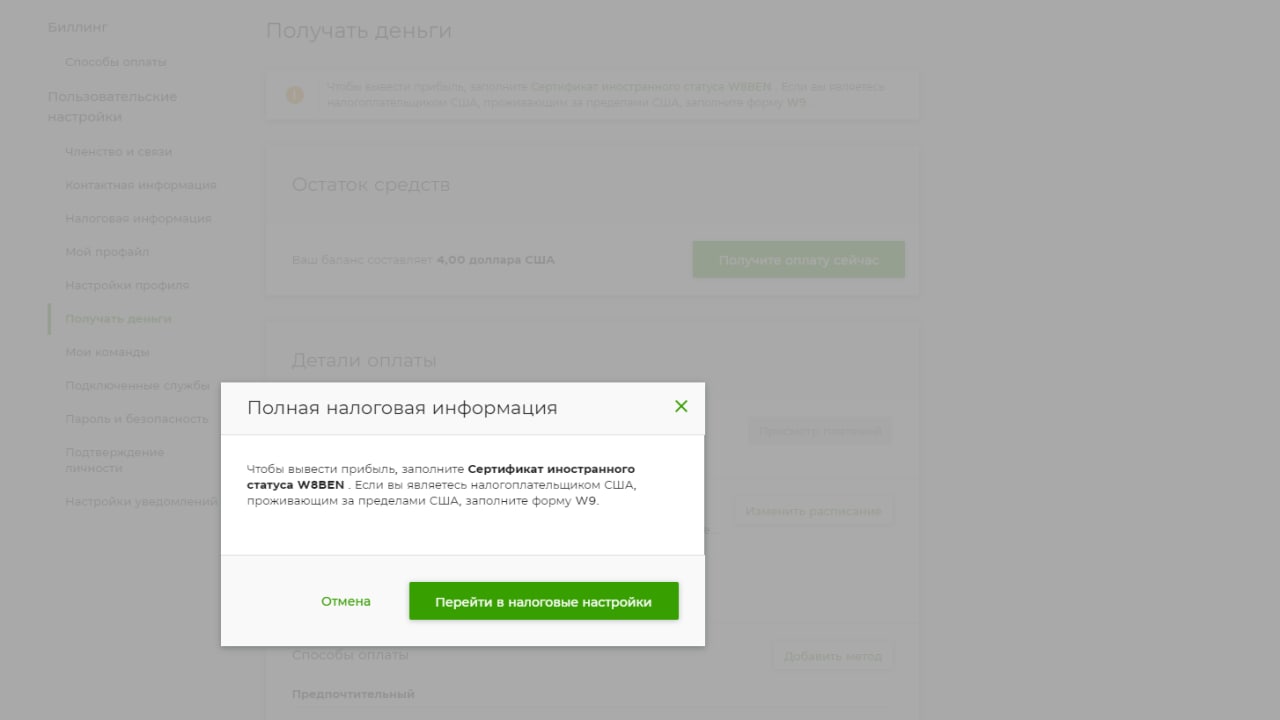This screenshot has width=1280, height=720.
Task: Open Членство и связи menu item
Action: pyautogui.click(x=119, y=152)
